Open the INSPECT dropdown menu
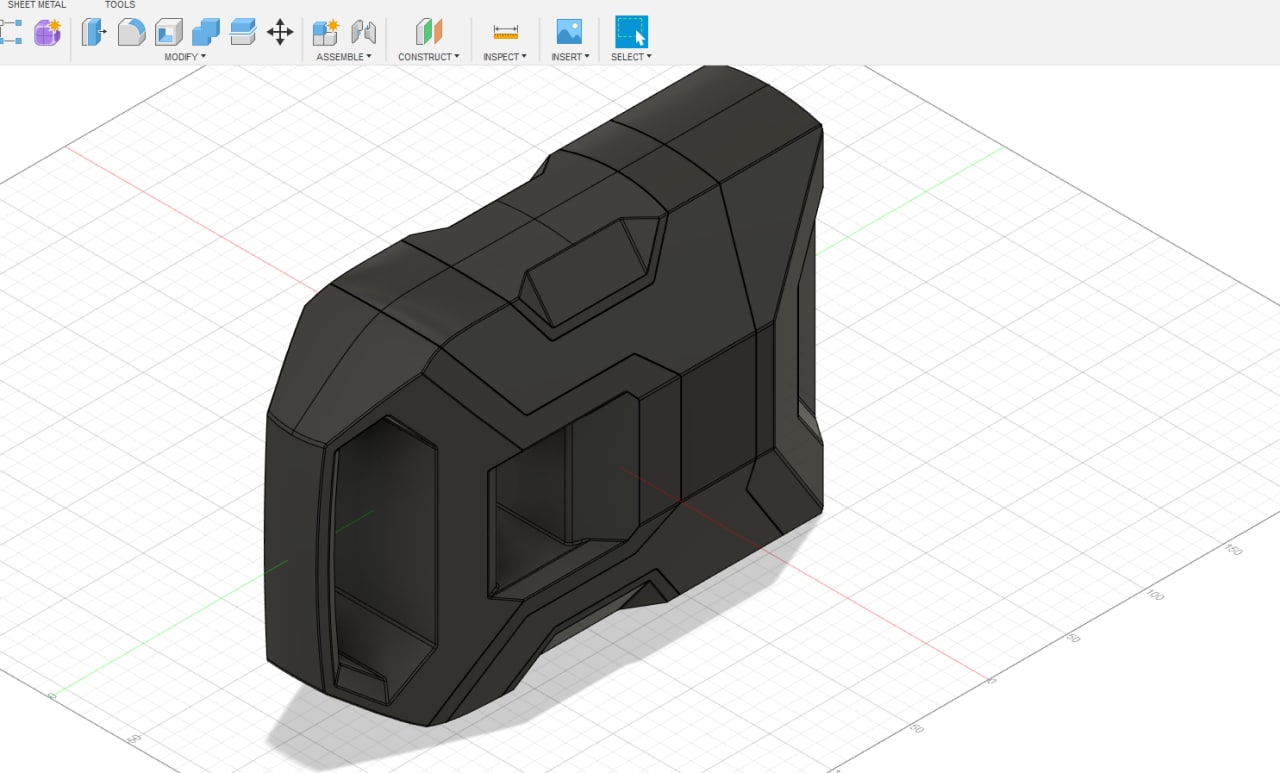Image resolution: width=1280 pixels, height=773 pixels. pyautogui.click(x=505, y=57)
